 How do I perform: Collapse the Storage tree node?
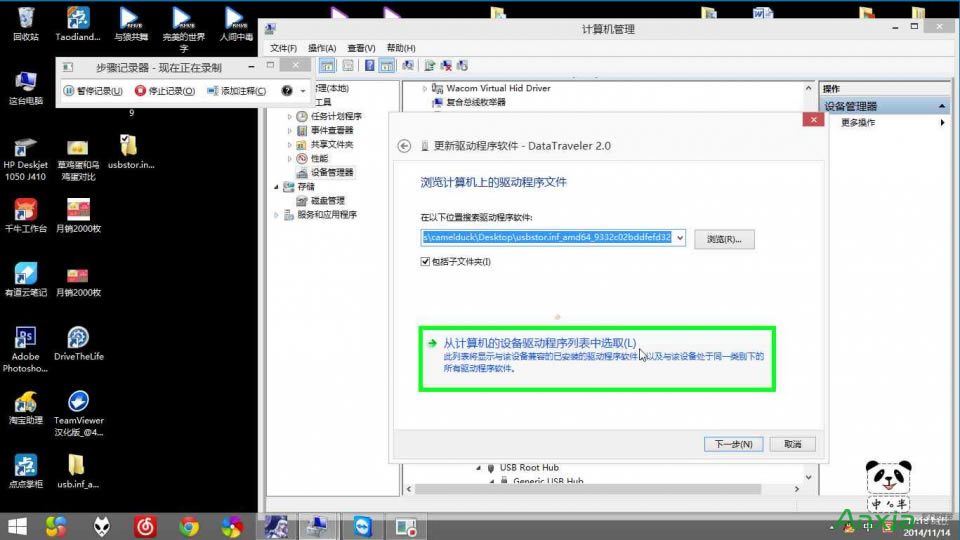277,187
